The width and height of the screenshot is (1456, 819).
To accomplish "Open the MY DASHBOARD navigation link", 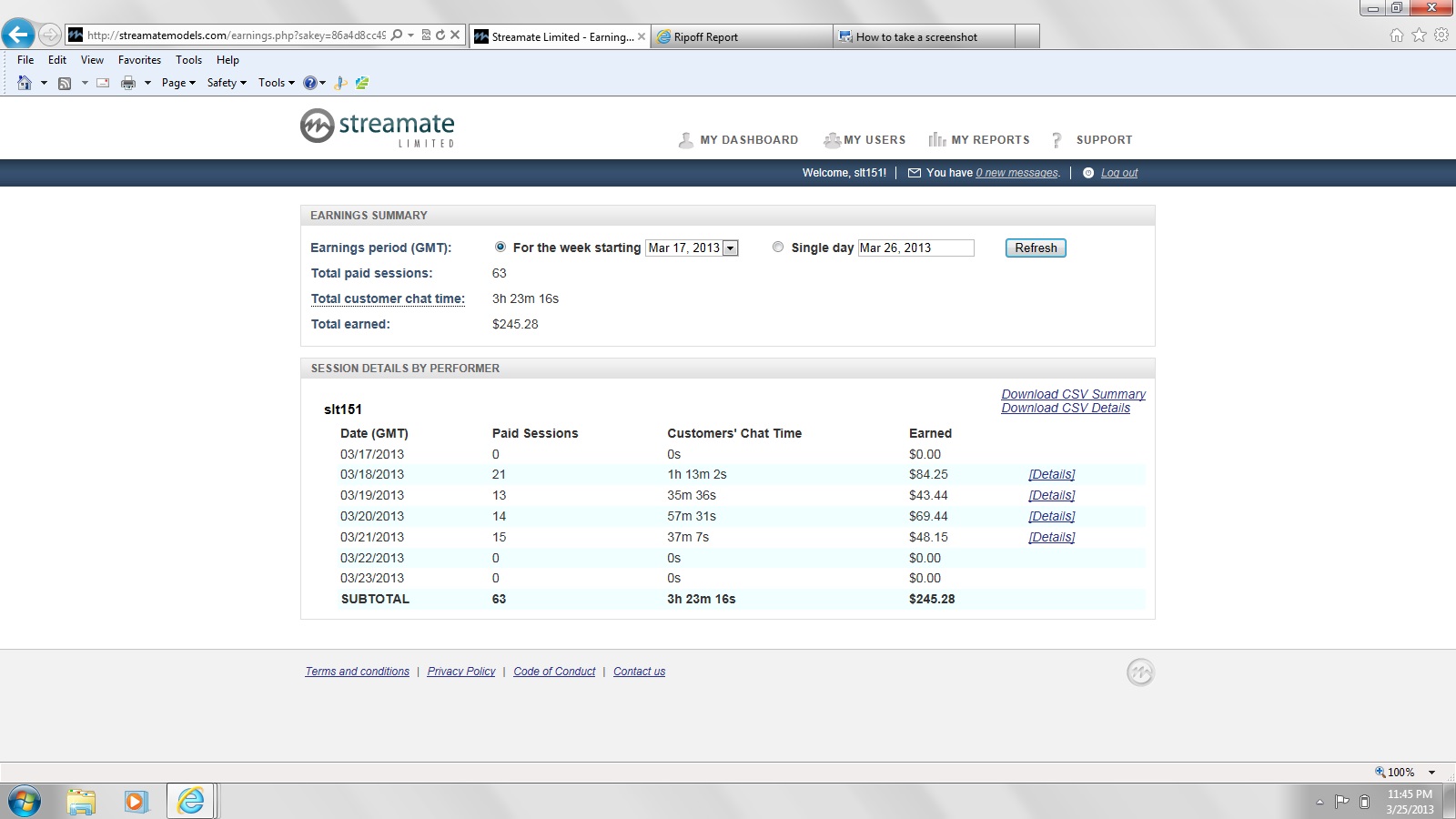I will (x=738, y=140).
